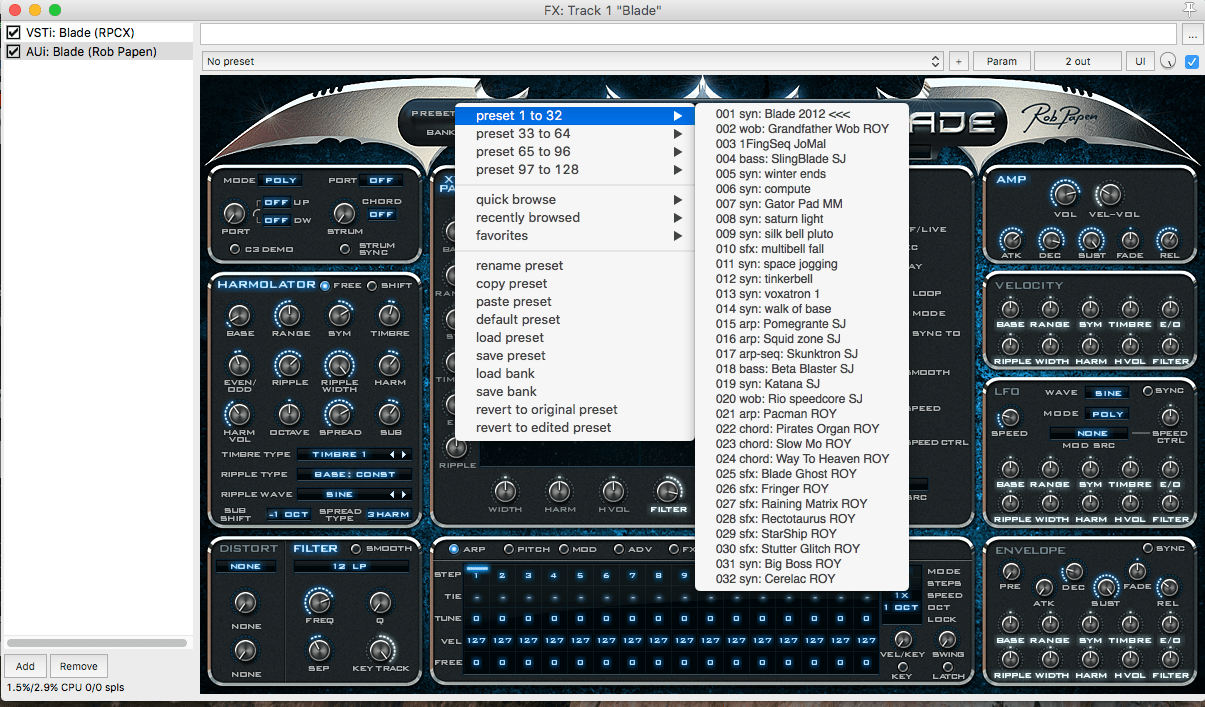Enable LFO SYNC toggle
Image resolution: width=1205 pixels, height=707 pixels.
pyautogui.click(x=1147, y=391)
